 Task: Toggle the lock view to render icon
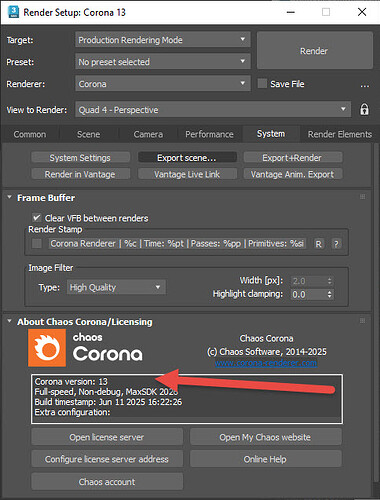[x=364, y=109]
